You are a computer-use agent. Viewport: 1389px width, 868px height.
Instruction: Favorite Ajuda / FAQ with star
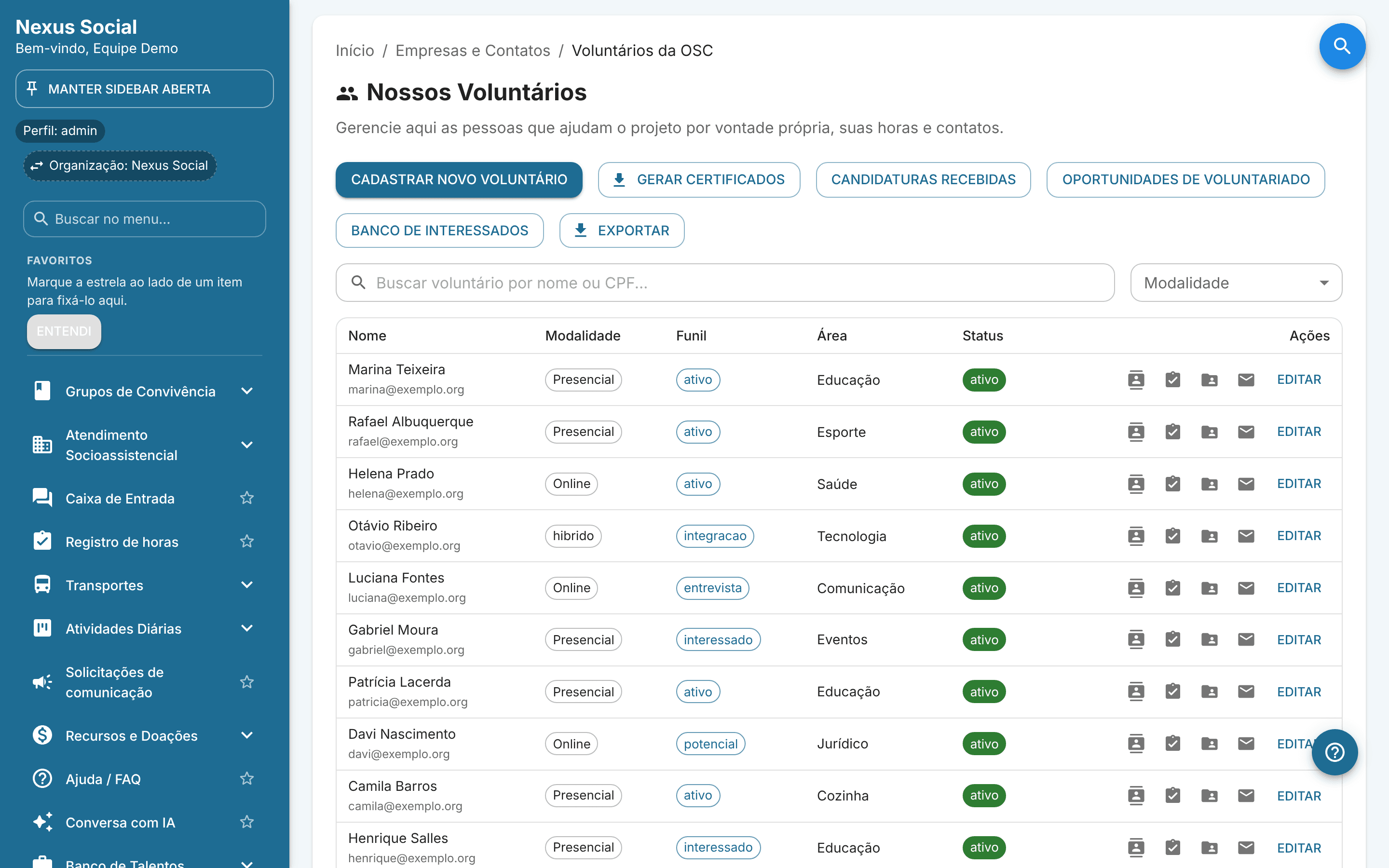[247, 778]
